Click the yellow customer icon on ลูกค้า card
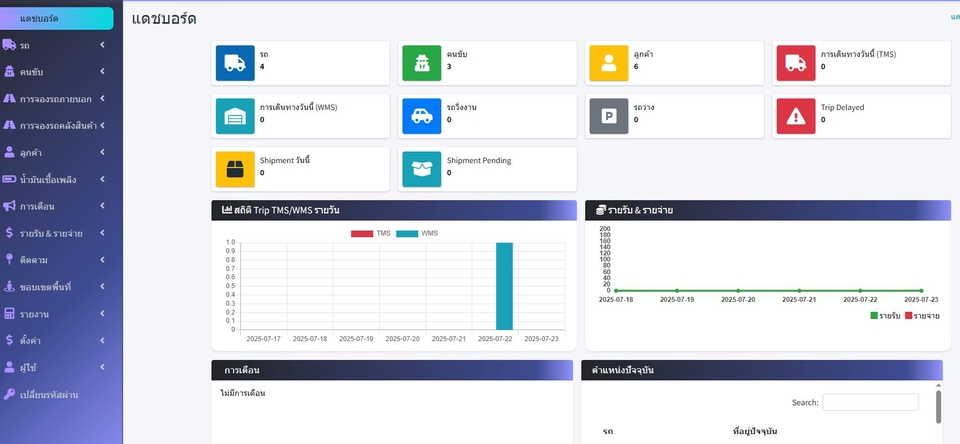The image size is (960, 444). pos(608,62)
